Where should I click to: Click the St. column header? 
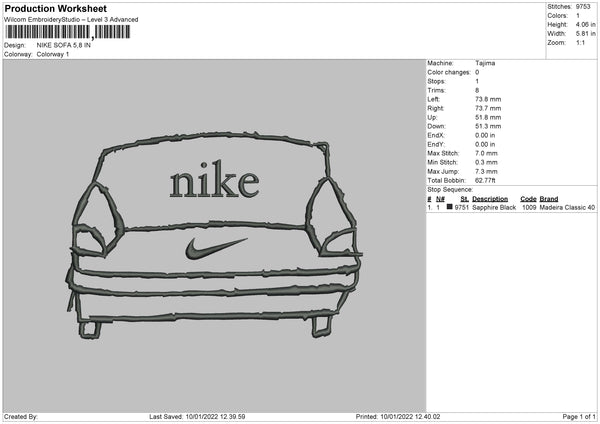pos(464,199)
